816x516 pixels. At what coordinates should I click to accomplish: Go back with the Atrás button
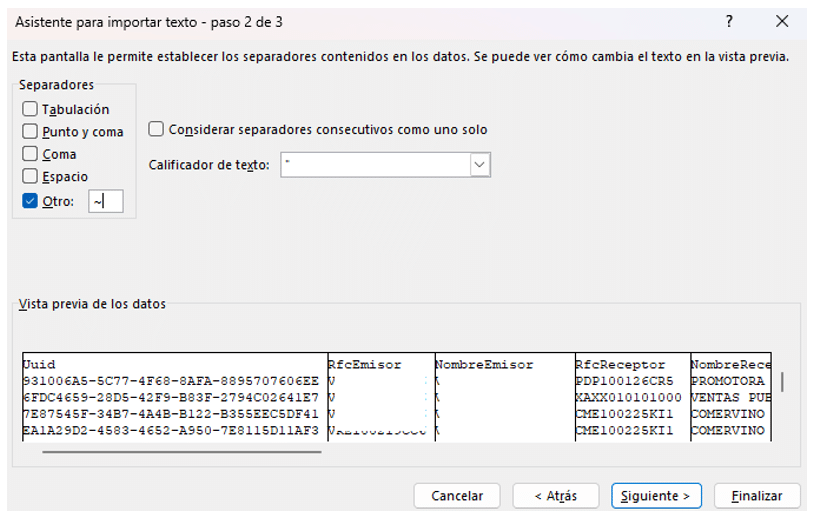coord(555,496)
